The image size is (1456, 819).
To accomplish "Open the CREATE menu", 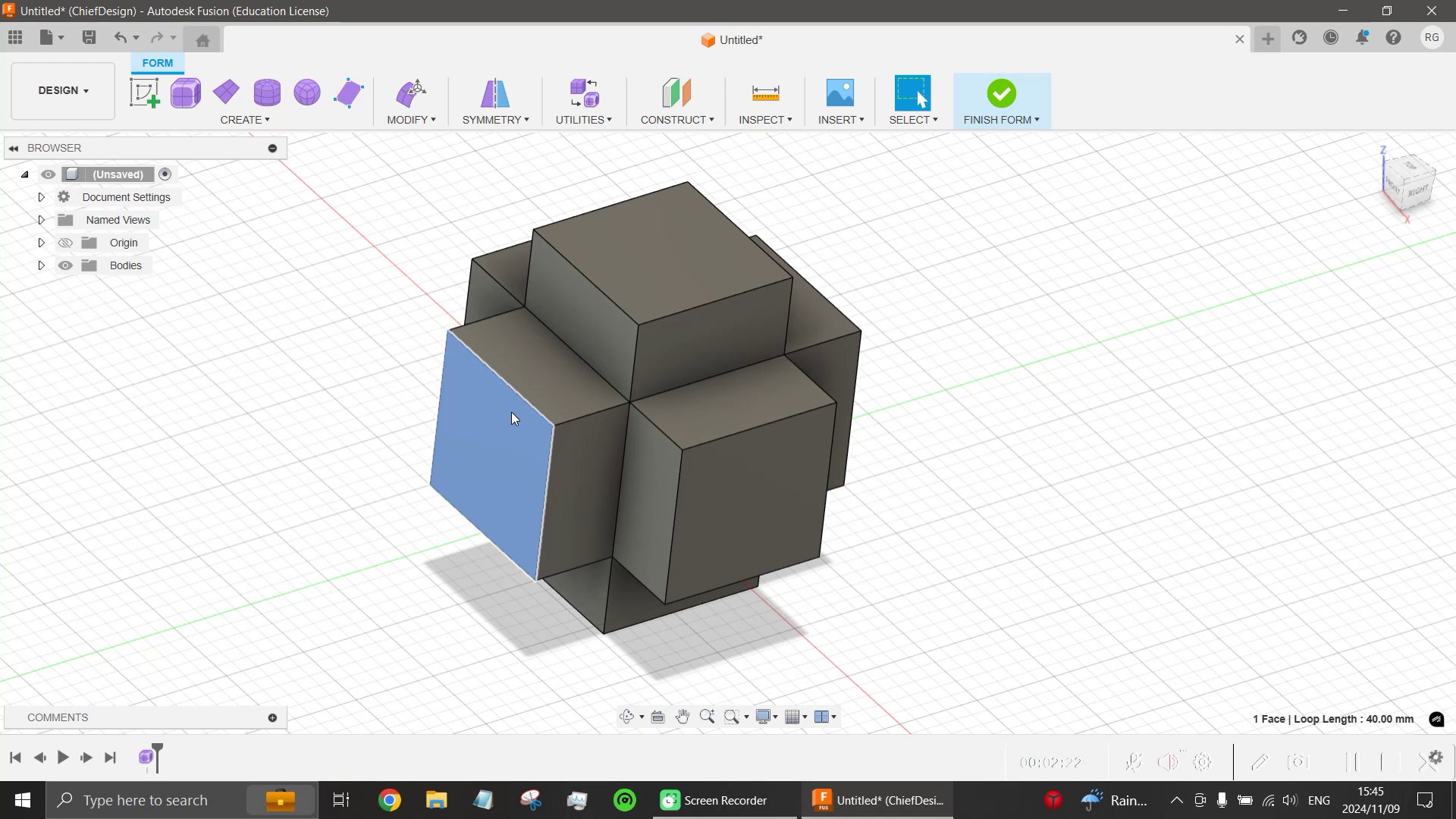I will pyautogui.click(x=245, y=120).
